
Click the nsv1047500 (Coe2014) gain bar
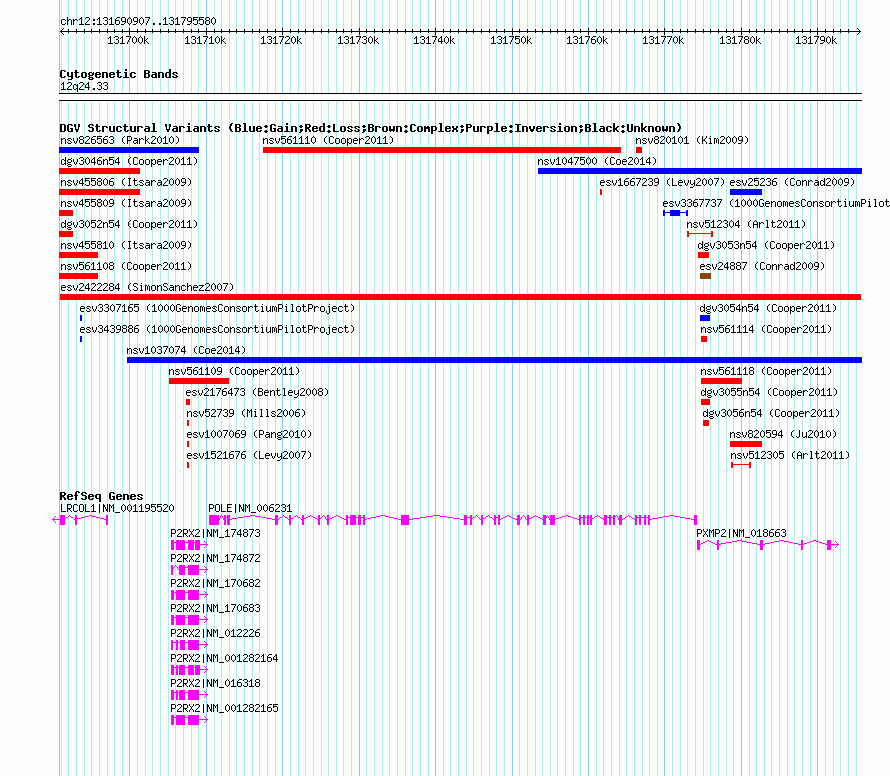700,171
